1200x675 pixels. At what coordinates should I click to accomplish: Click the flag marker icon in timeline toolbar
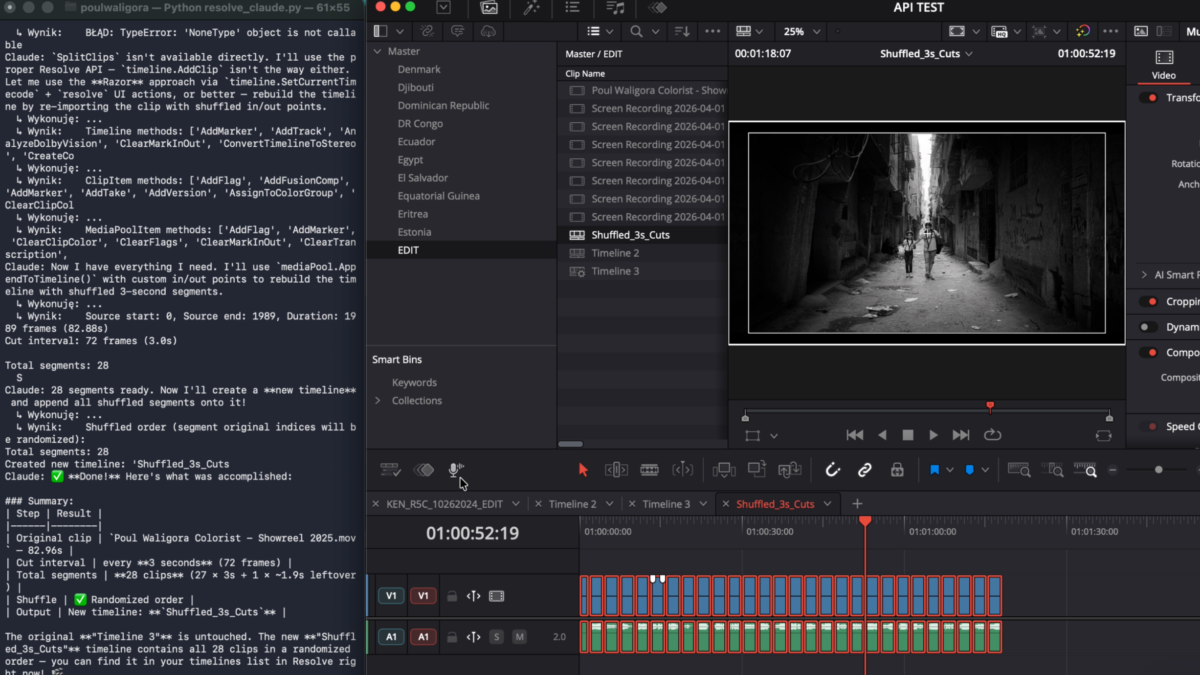tap(935, 469)
